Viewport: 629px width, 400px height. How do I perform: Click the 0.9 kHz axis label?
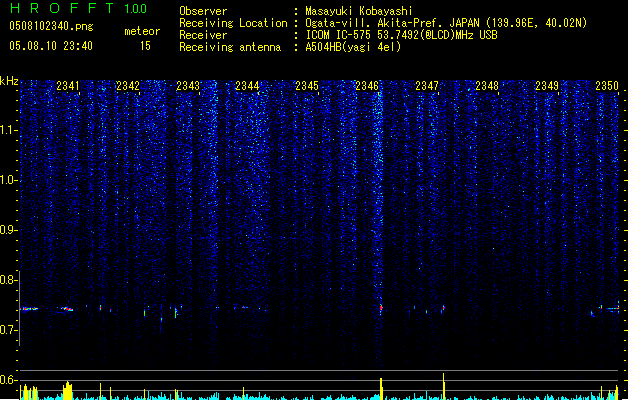8,230
